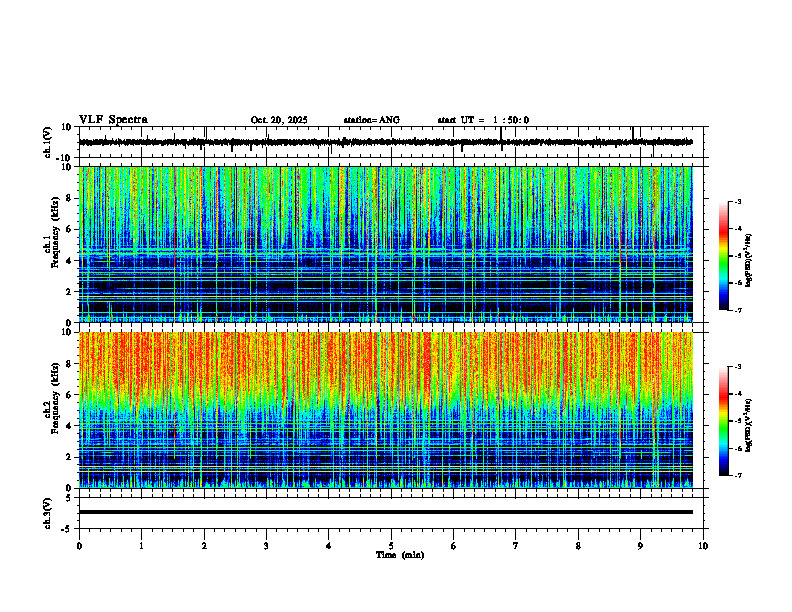This screenshot has width=792, height=612.
Task: Click the ch.1 spectrogram plot
Action: [385, 244]
